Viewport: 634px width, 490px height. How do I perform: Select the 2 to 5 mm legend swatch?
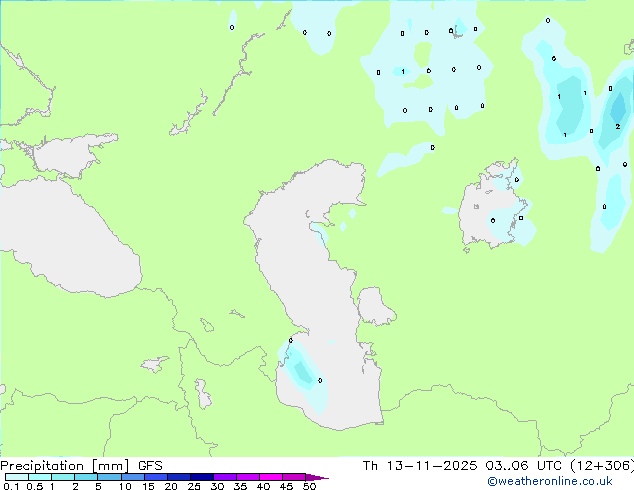86,477
